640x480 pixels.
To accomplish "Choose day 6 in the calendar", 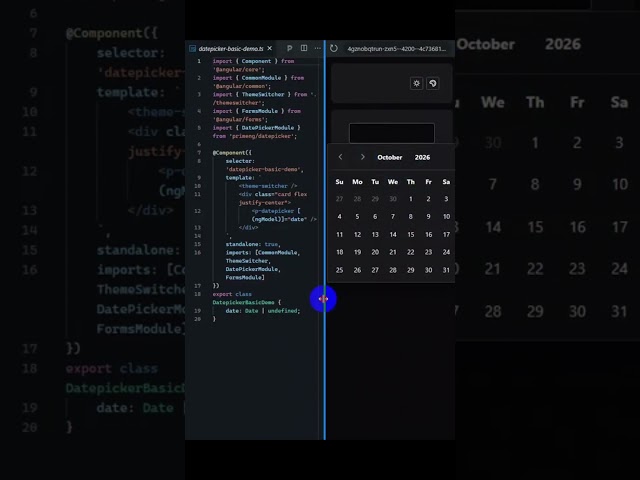I will click(x=375, y=217).
